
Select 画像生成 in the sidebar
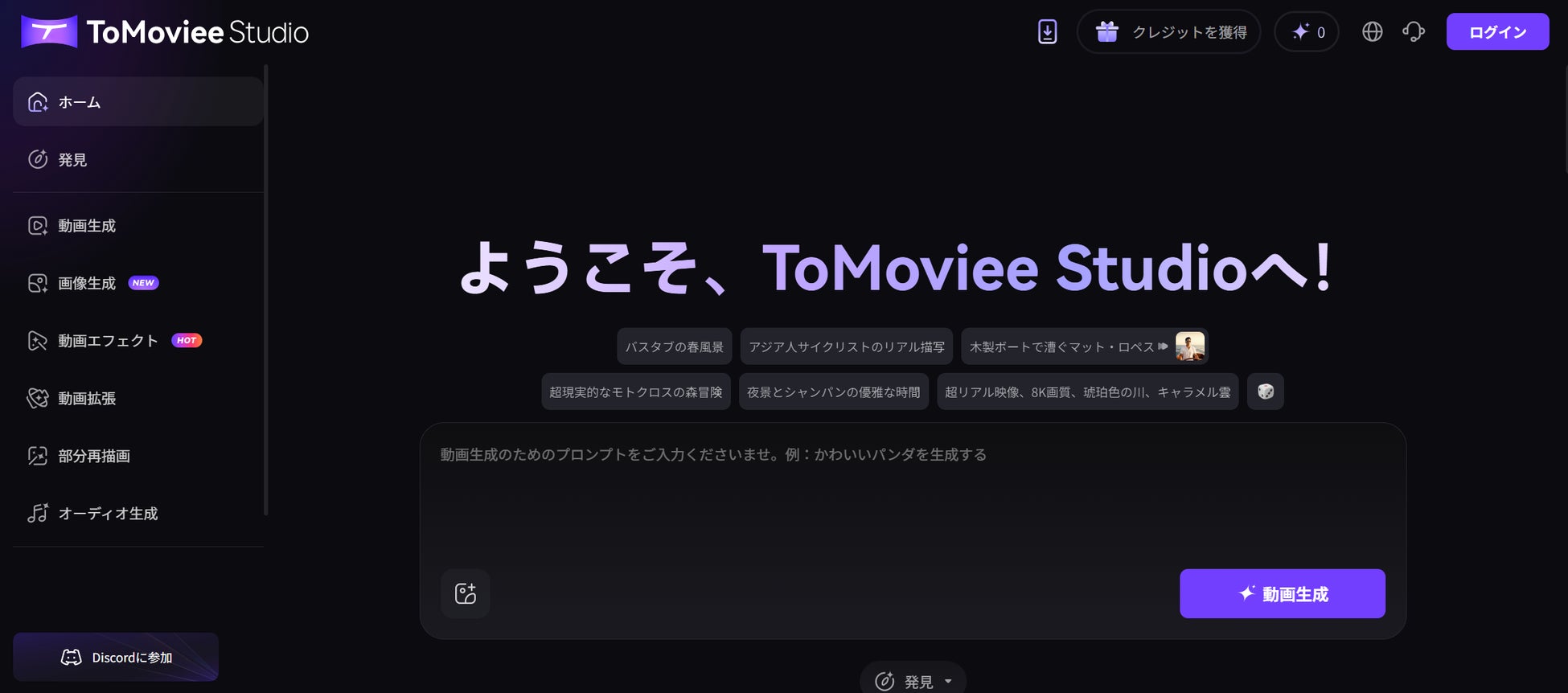(138, 283)
